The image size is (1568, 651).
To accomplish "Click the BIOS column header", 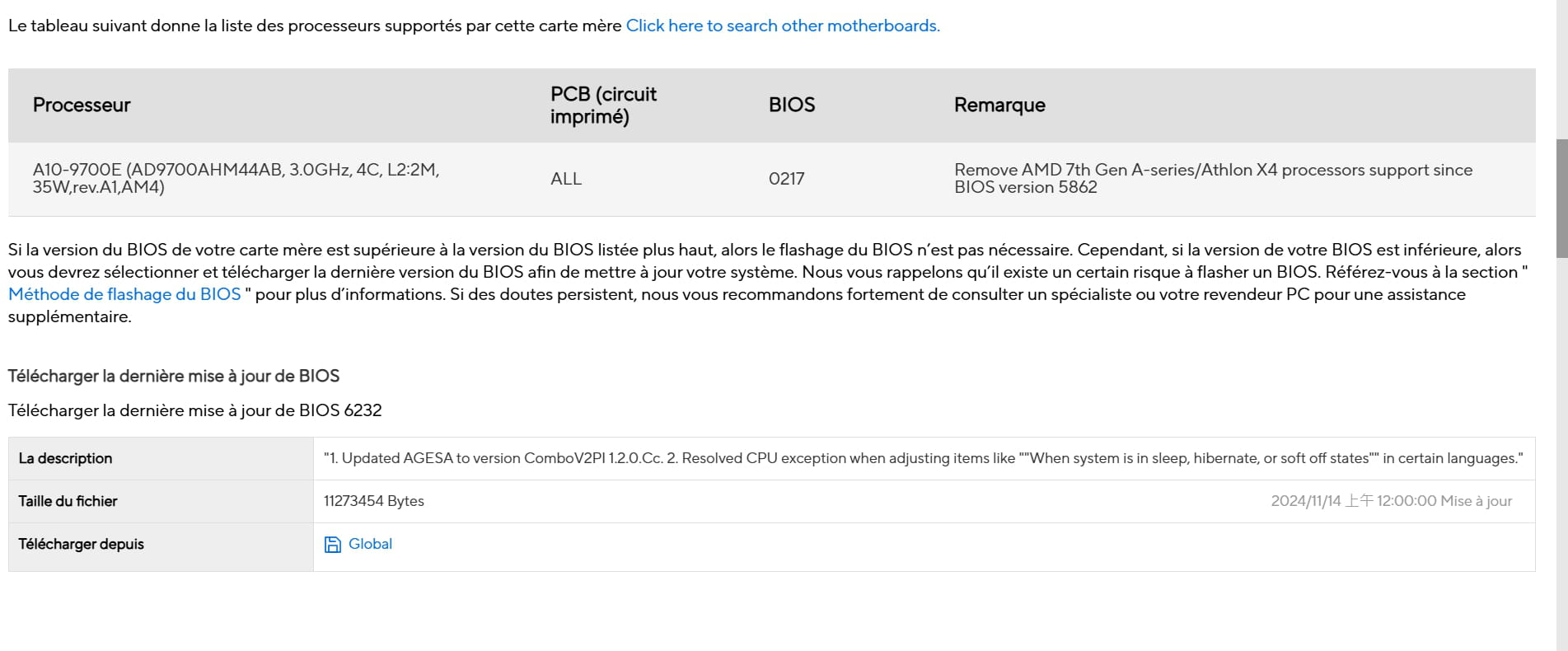I will (792, 105).
